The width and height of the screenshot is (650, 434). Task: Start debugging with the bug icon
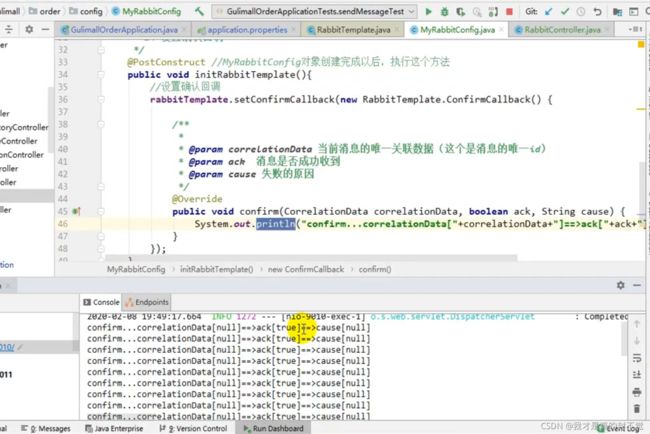pyautogui.click(x=444, y=12)
